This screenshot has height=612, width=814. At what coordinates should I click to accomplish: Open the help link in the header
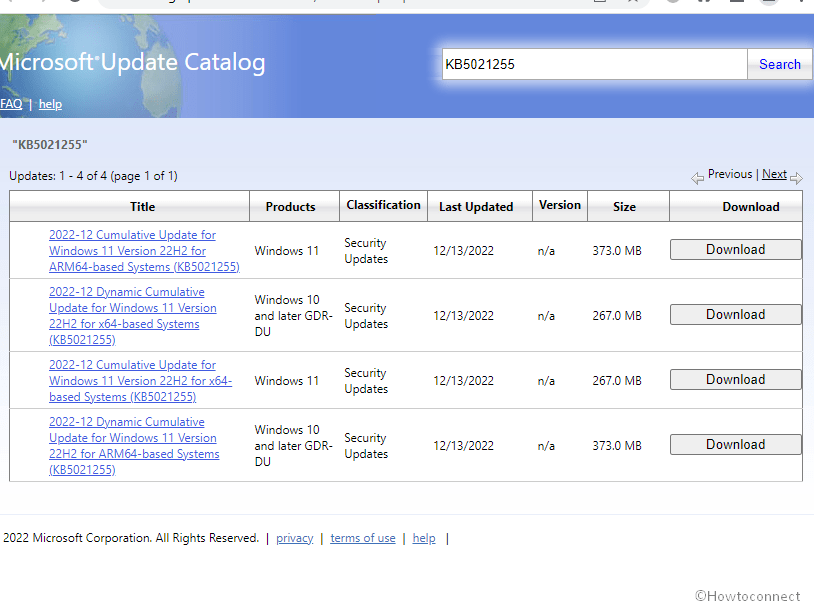[50, 104]
